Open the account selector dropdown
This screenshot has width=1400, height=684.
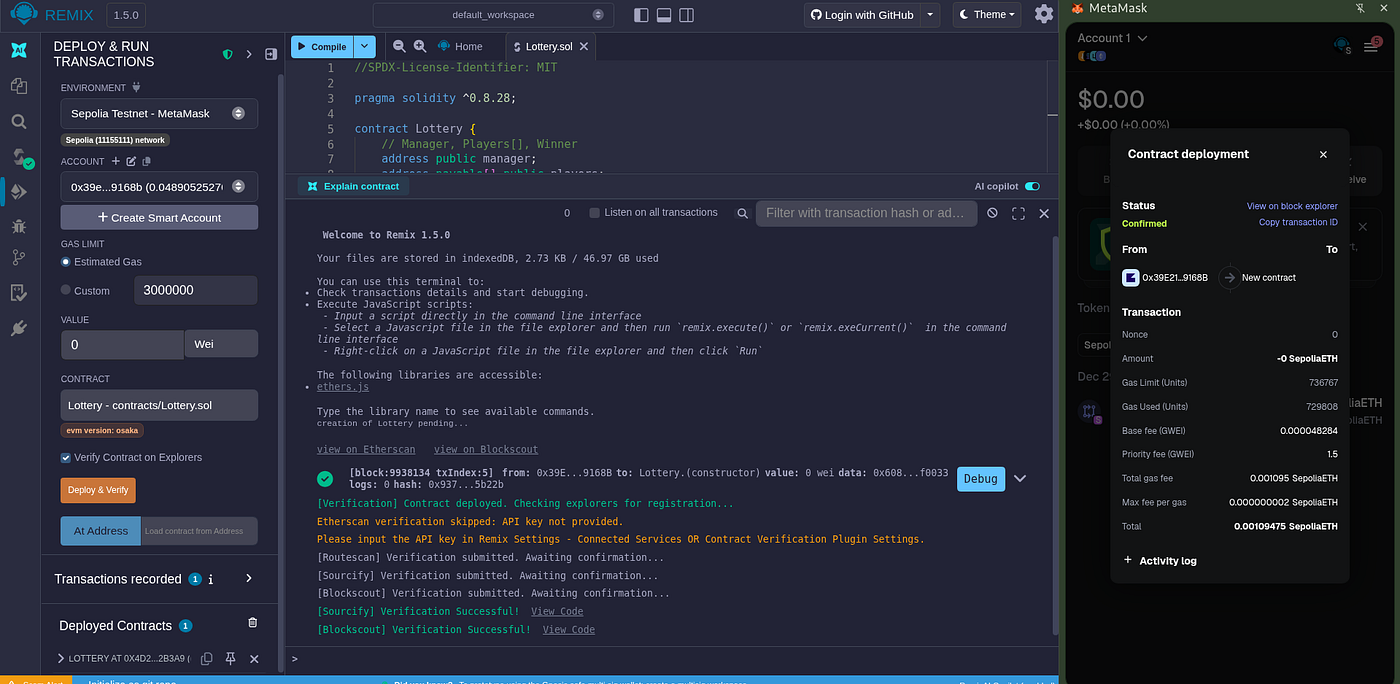point(159,187)
